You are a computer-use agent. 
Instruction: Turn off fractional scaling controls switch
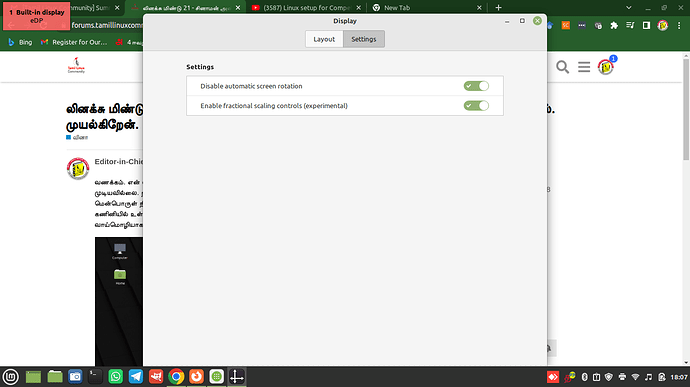click(476, 106)
